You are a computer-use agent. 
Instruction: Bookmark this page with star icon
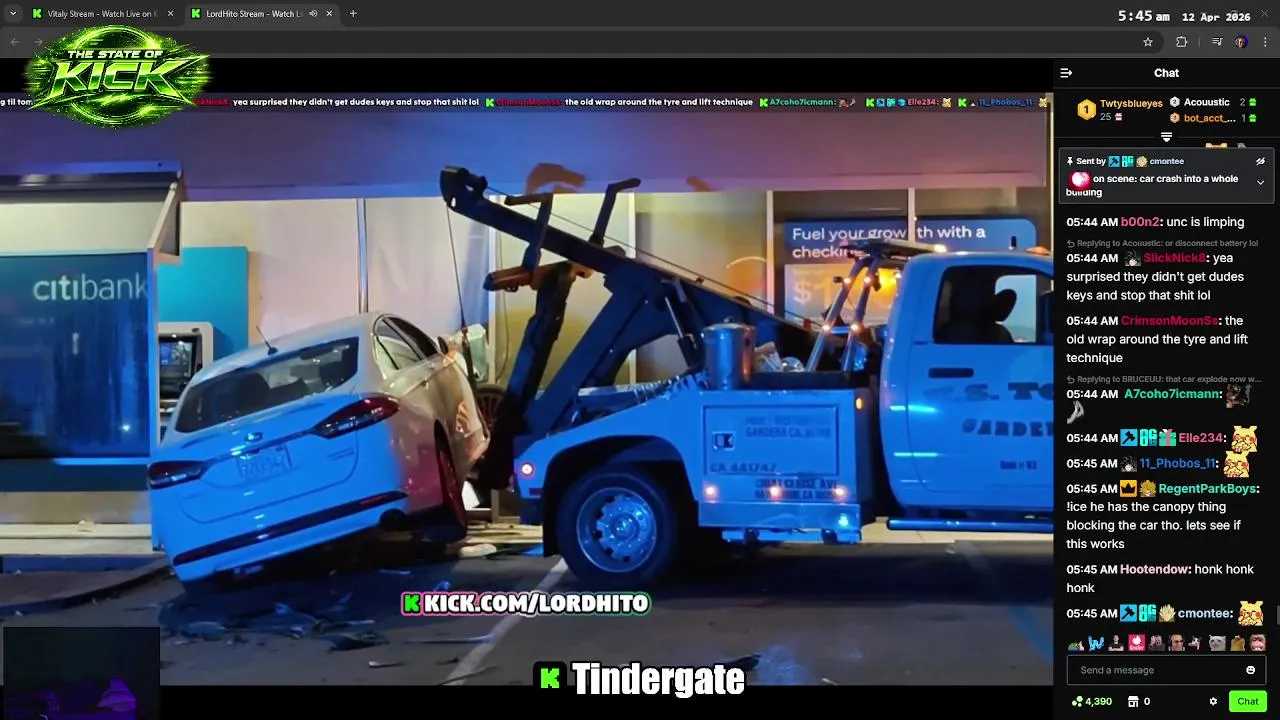click(1148, 42)
